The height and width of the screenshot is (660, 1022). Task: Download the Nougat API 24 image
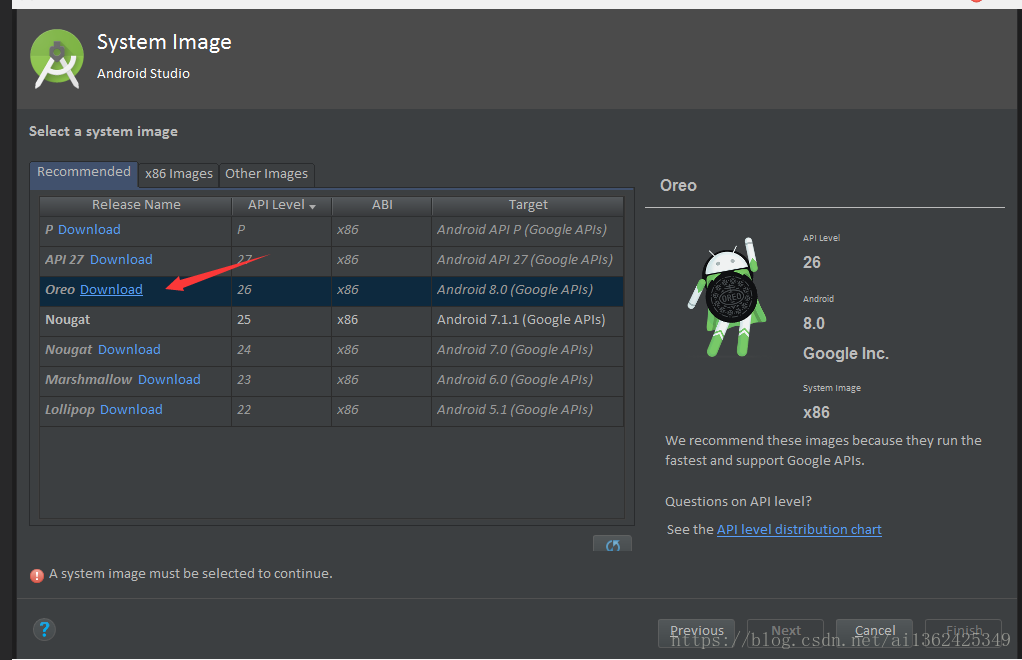tap(129, 349)
